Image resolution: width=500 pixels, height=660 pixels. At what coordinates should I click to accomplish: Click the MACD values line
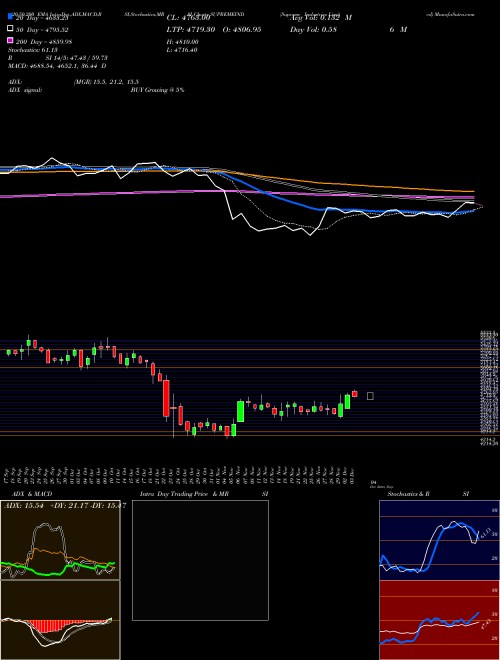(x=57, y=66)
